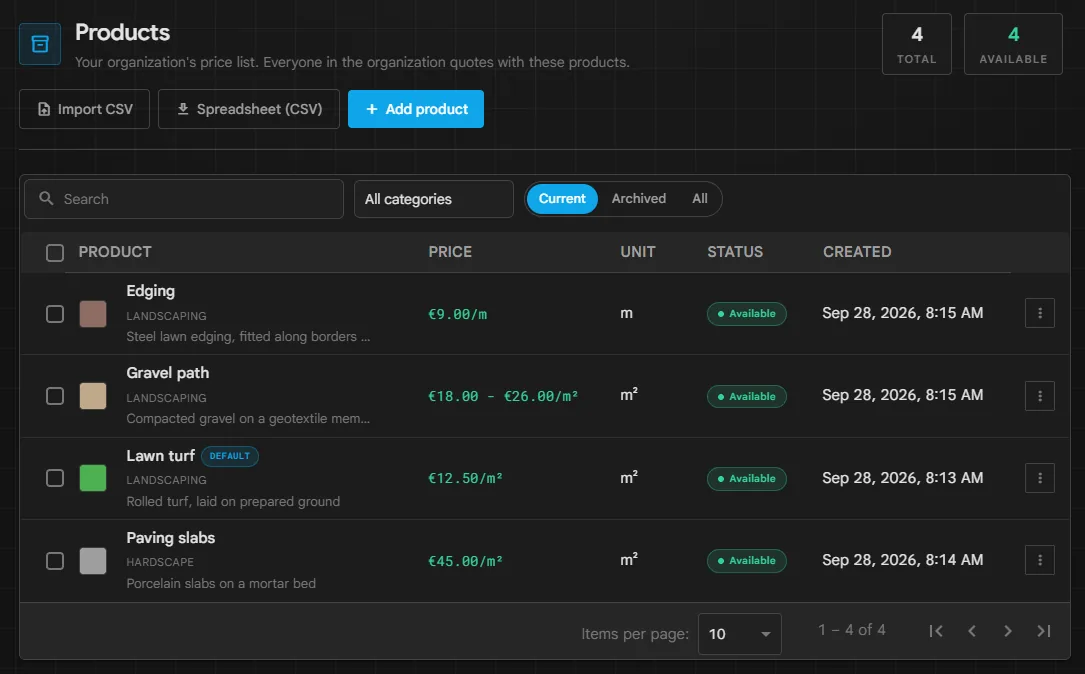Screen dimensions: 1085x674
Task: Click the AVAILABLE count card
Action: [x=1013, y=44]
